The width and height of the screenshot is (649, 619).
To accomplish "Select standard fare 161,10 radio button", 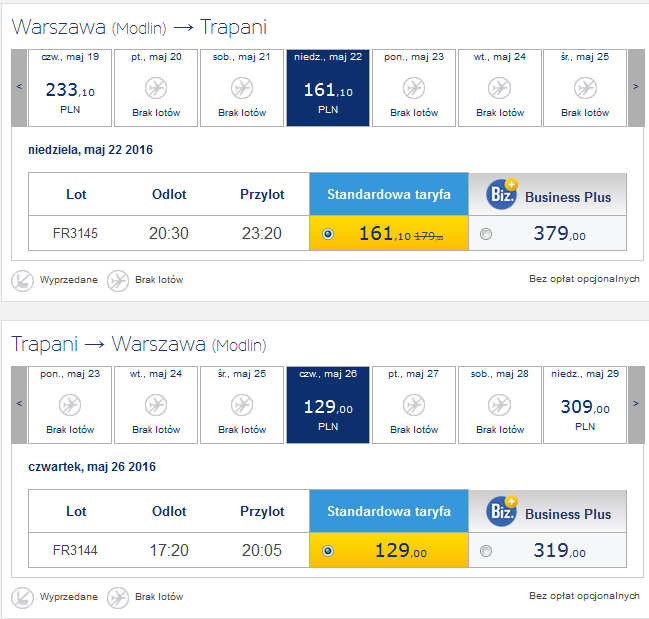I will click(x=329, y=235).
